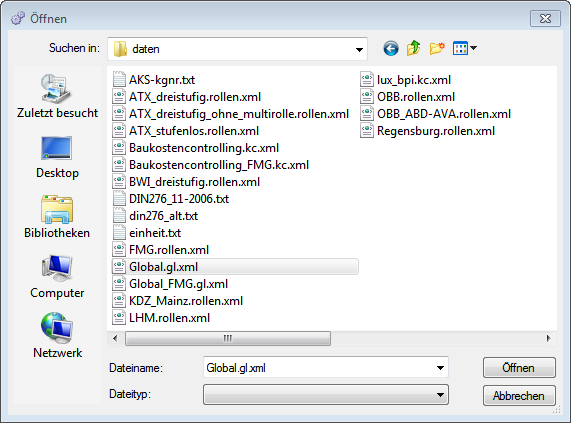The height and width of the screenshot is (423, 571).
Task: Open the view options dropdown arrow
Action: (473, 48)
